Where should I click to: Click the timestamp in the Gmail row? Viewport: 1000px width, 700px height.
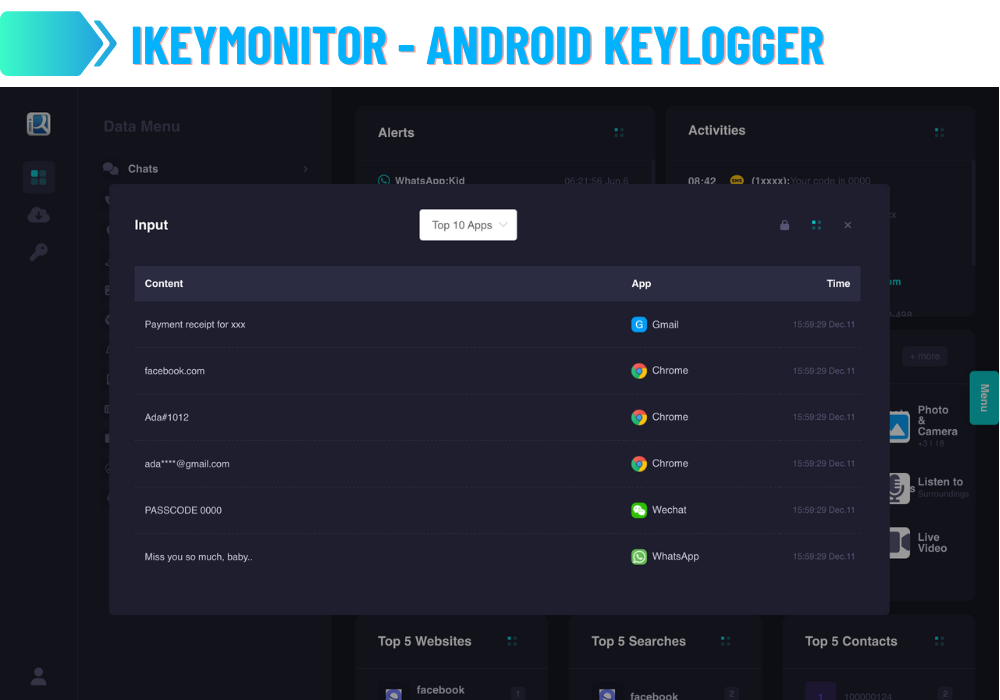(823, 324)
